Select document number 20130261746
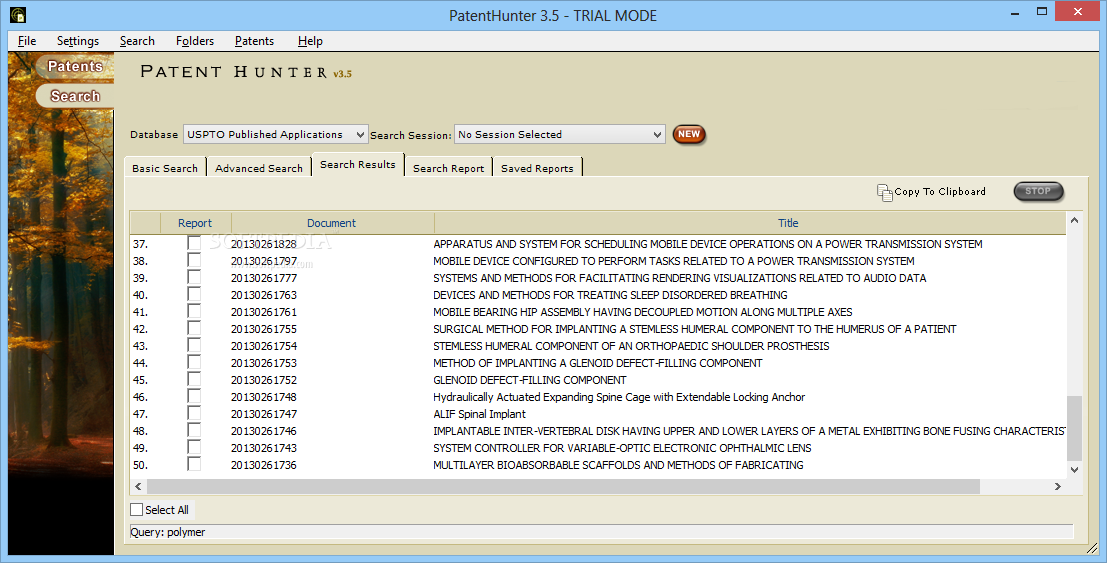This screenshot has width=1107, height=563. coord(264,430)
